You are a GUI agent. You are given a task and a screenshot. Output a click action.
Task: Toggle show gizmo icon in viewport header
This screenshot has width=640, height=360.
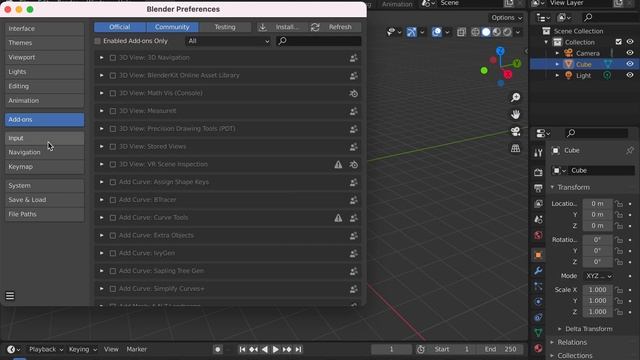tap(411, 32)
